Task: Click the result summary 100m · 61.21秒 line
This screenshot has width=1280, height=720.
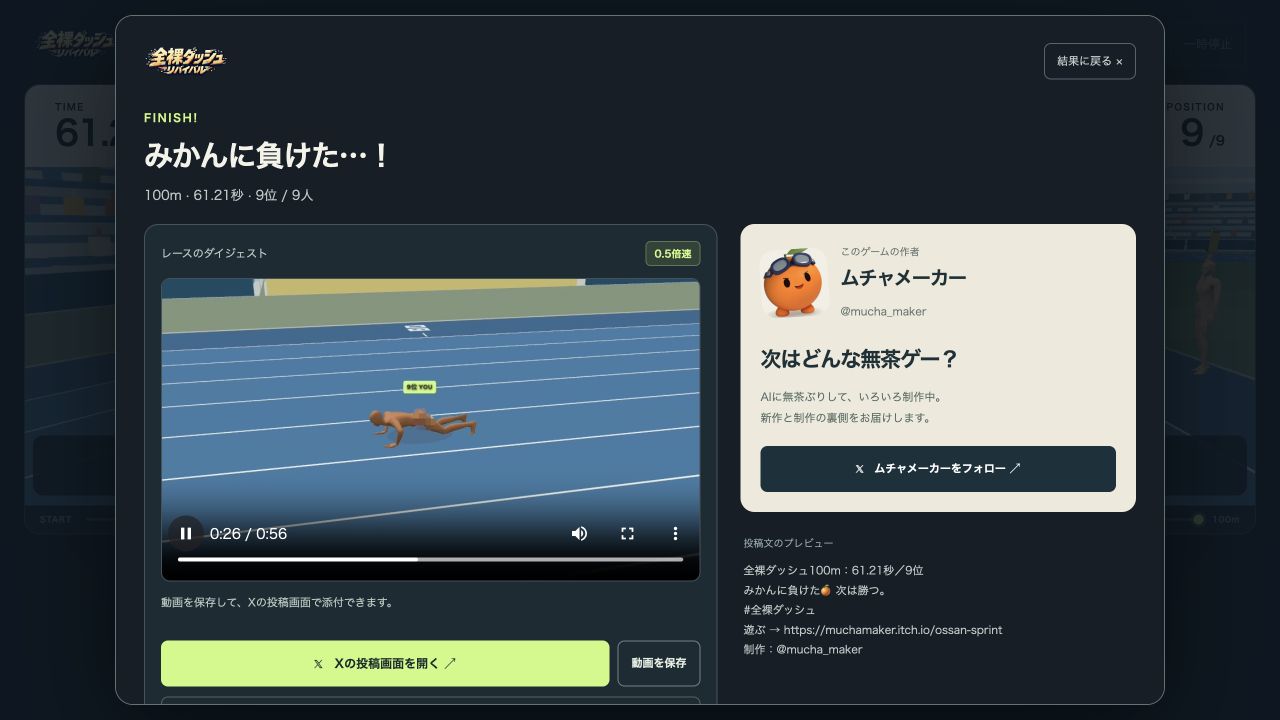Action: coord(229,195)
